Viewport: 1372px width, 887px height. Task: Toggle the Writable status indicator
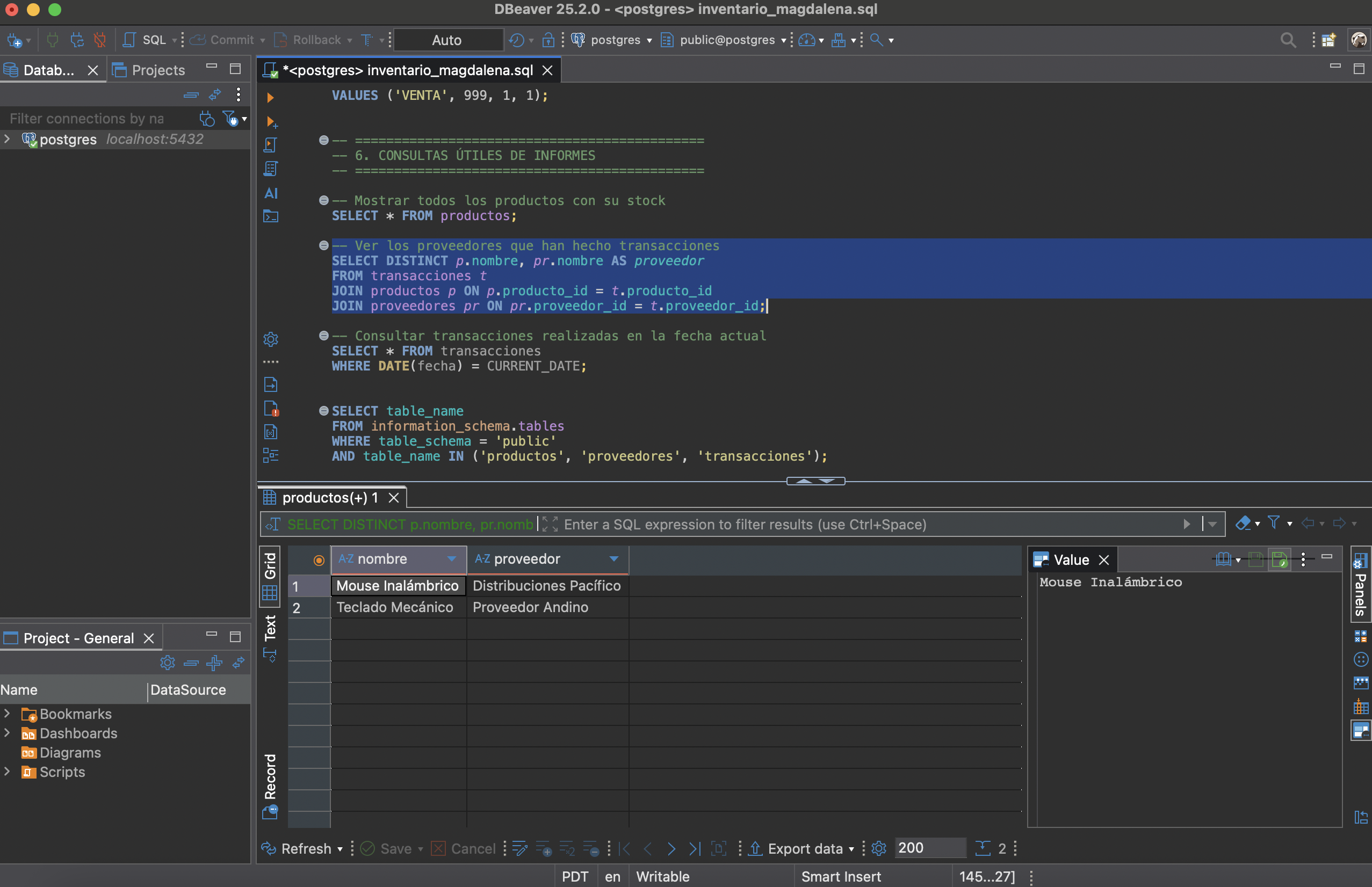[x=663, y=876]
